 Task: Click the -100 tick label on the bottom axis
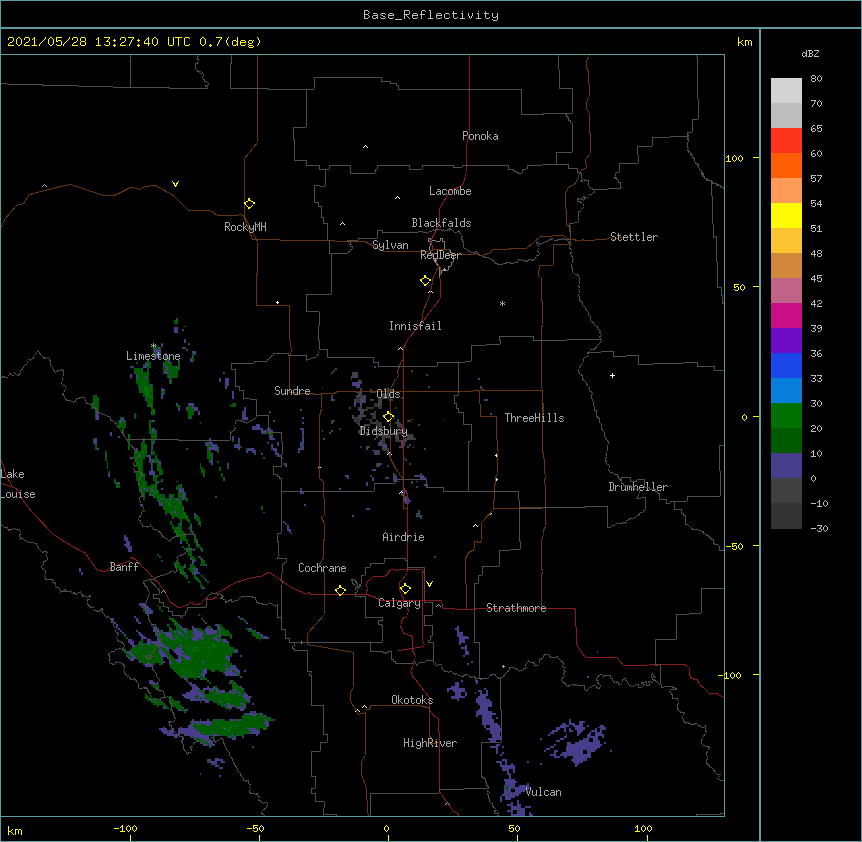pos(125,828)
